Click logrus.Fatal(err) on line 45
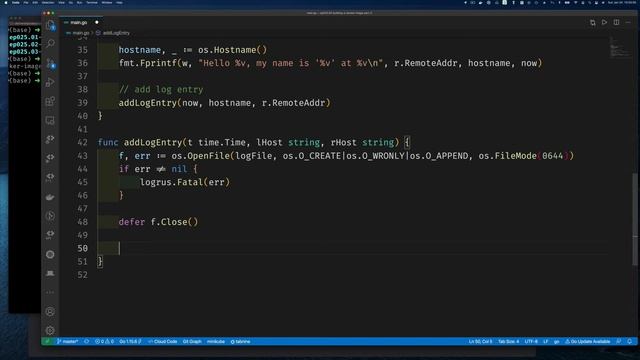The height and width of the screenshot is (360, 640). tap(185, 182)
